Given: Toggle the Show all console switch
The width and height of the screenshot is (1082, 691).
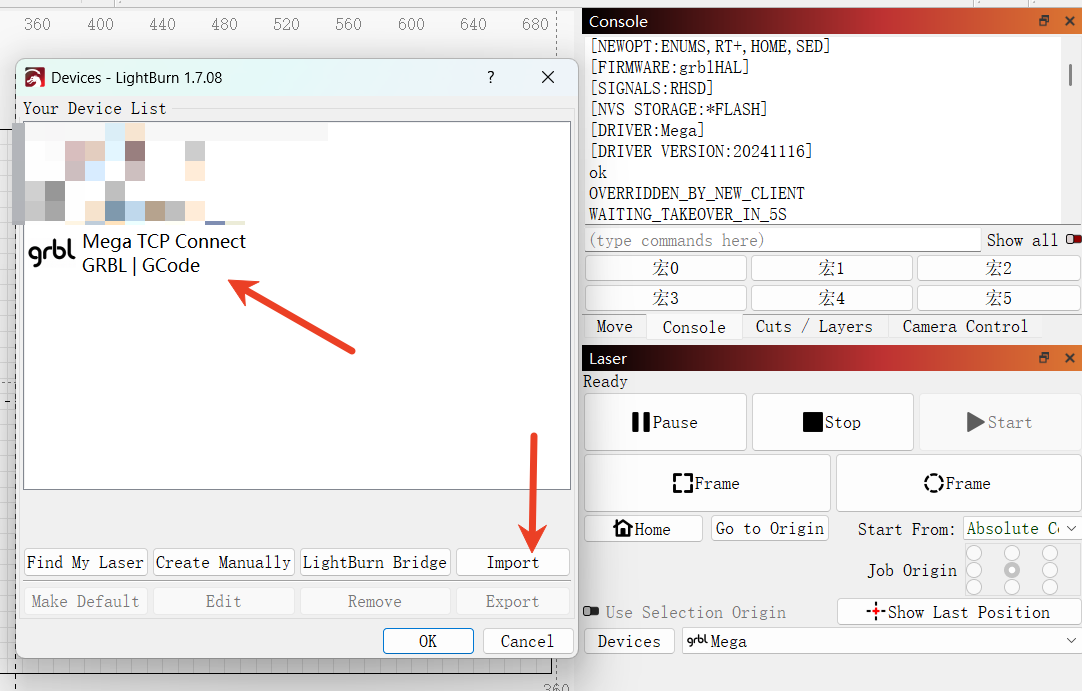Looking at the screenshot, I should (1073, 240).
